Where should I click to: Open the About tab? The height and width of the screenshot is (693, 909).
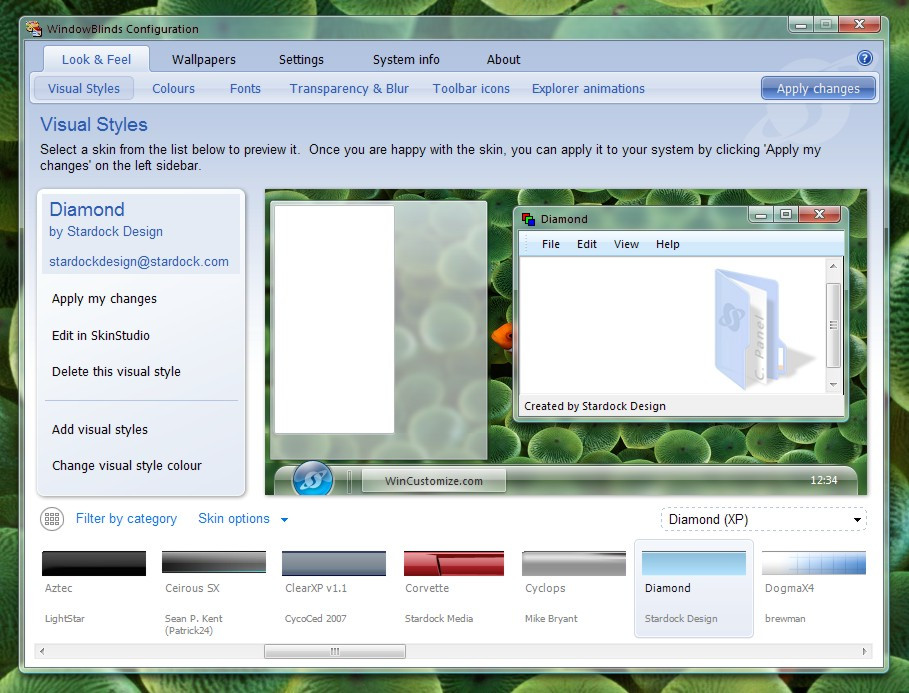[503, 59]
